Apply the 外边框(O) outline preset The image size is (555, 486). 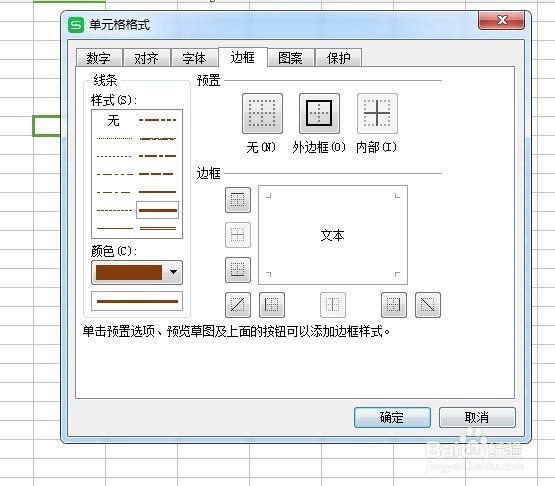pyautogui.click(x=319, y=113)
